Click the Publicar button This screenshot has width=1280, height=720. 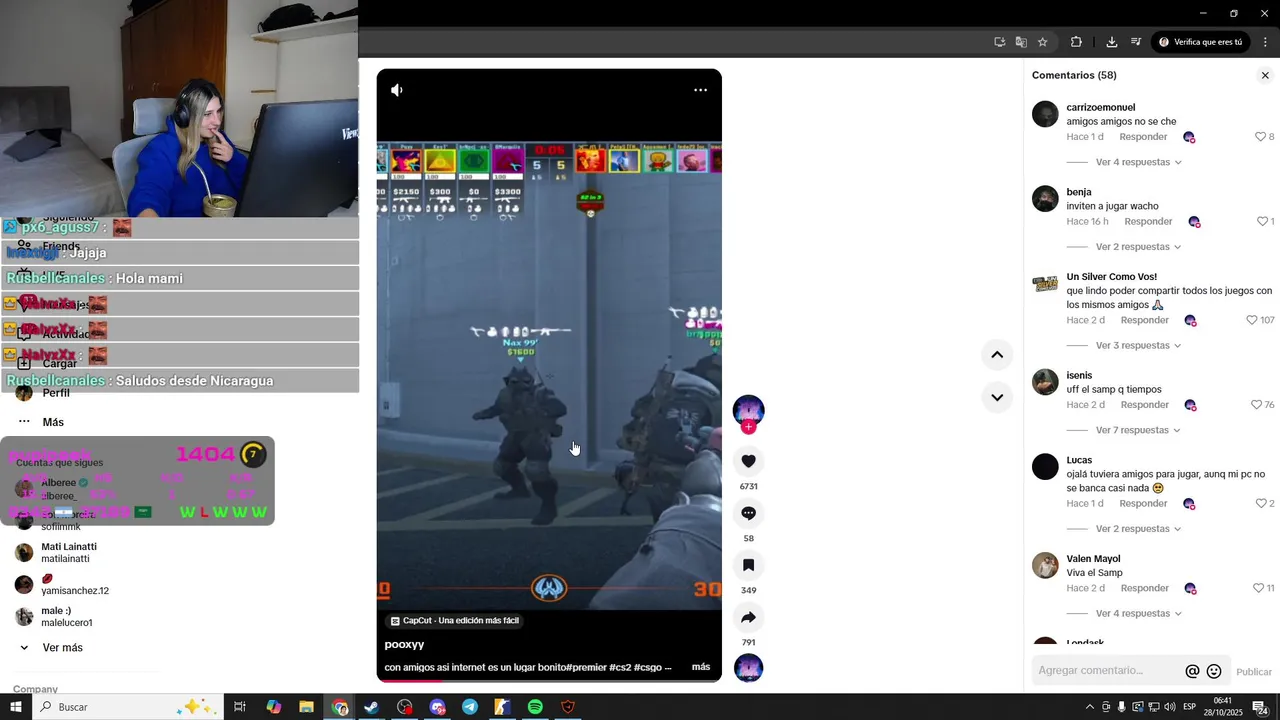pos(1254,672)
